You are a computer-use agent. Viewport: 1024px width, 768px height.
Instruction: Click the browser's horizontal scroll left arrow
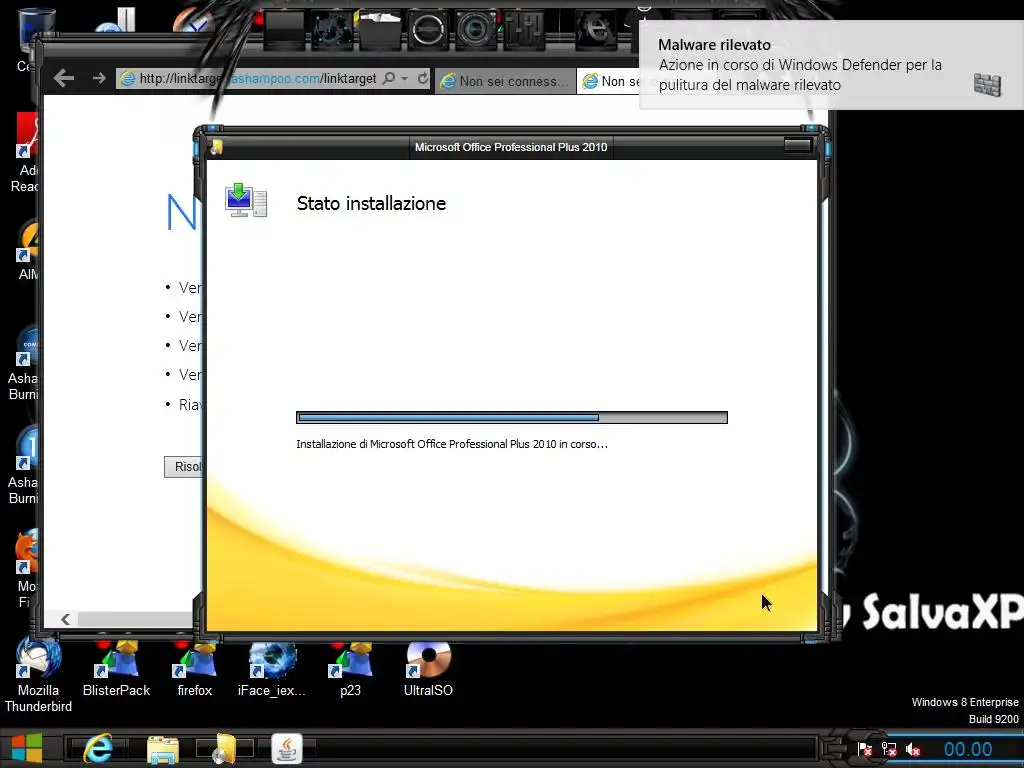65,619
